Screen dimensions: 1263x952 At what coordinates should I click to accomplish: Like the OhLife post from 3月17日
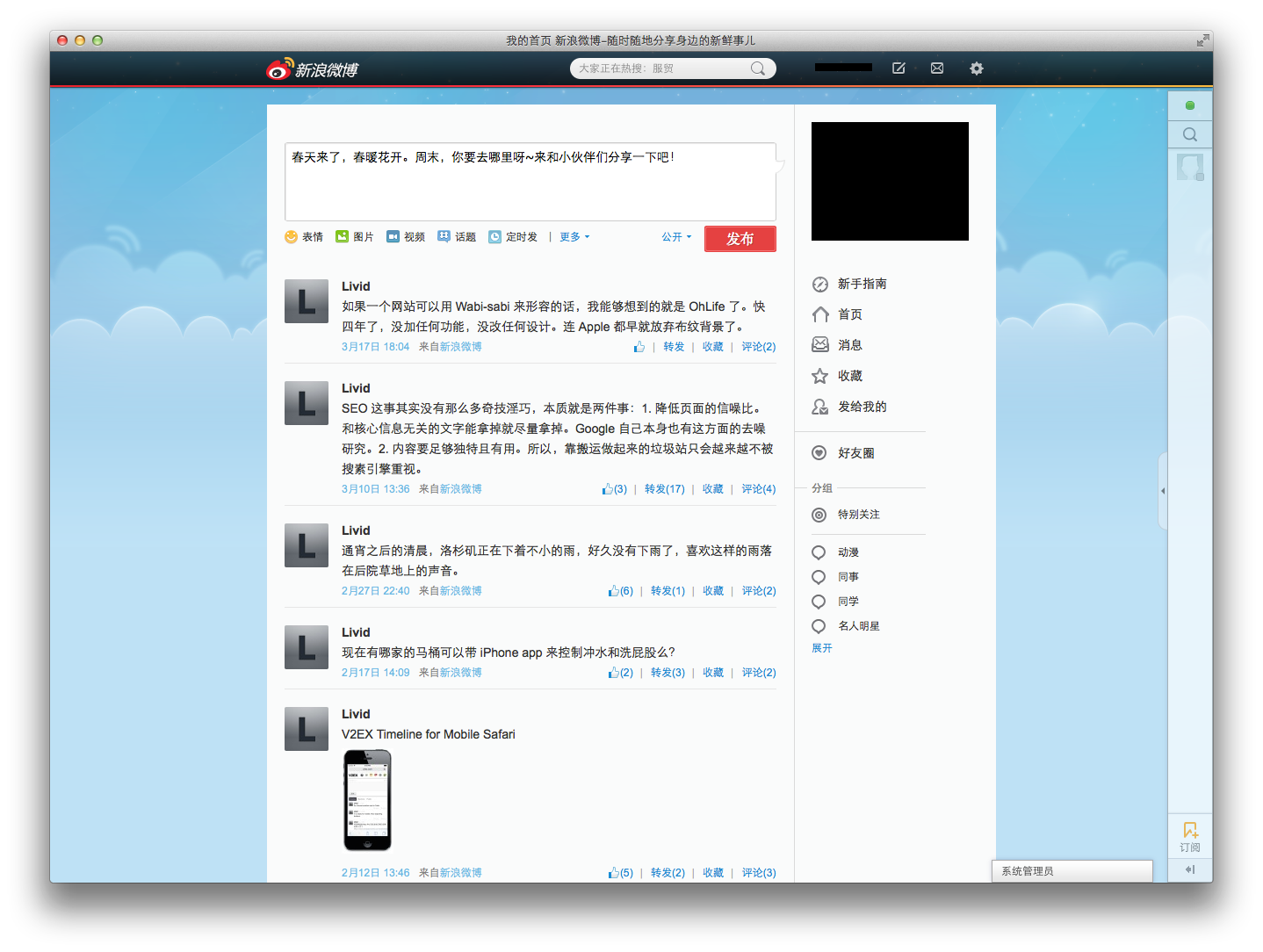639,347
